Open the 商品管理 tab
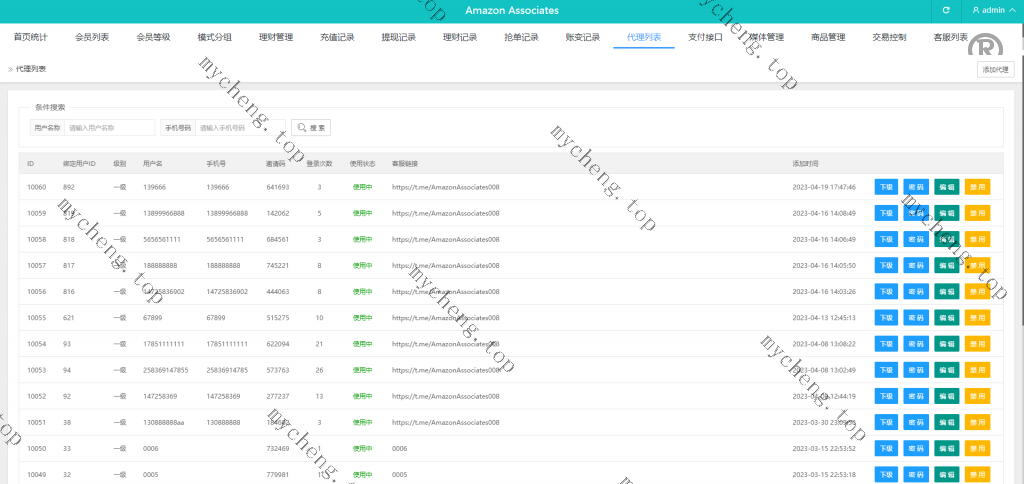The image size is (1024, 484). (828, 38)
